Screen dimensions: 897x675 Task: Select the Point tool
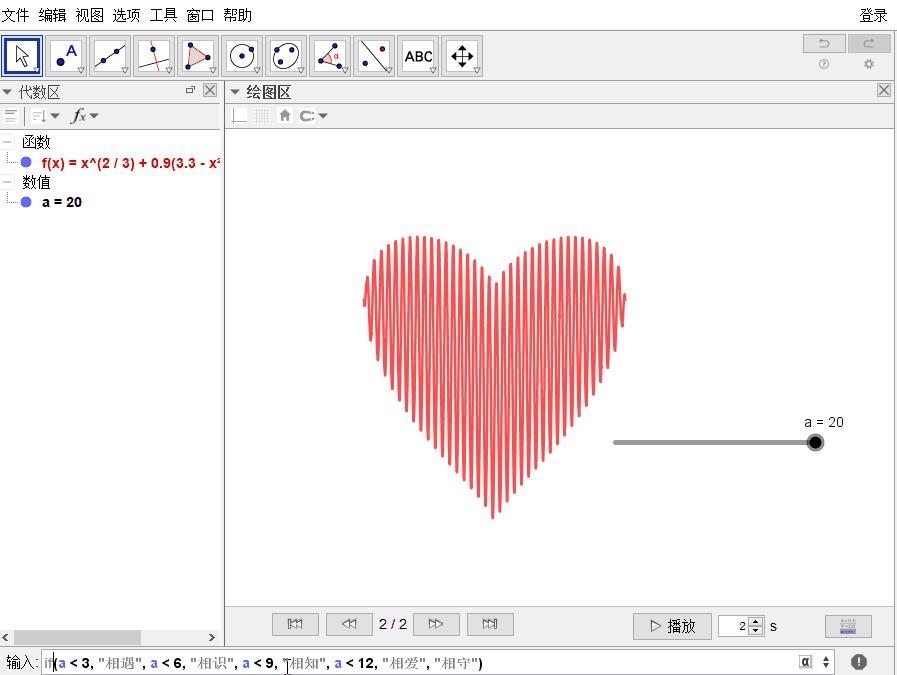(66, 56)
